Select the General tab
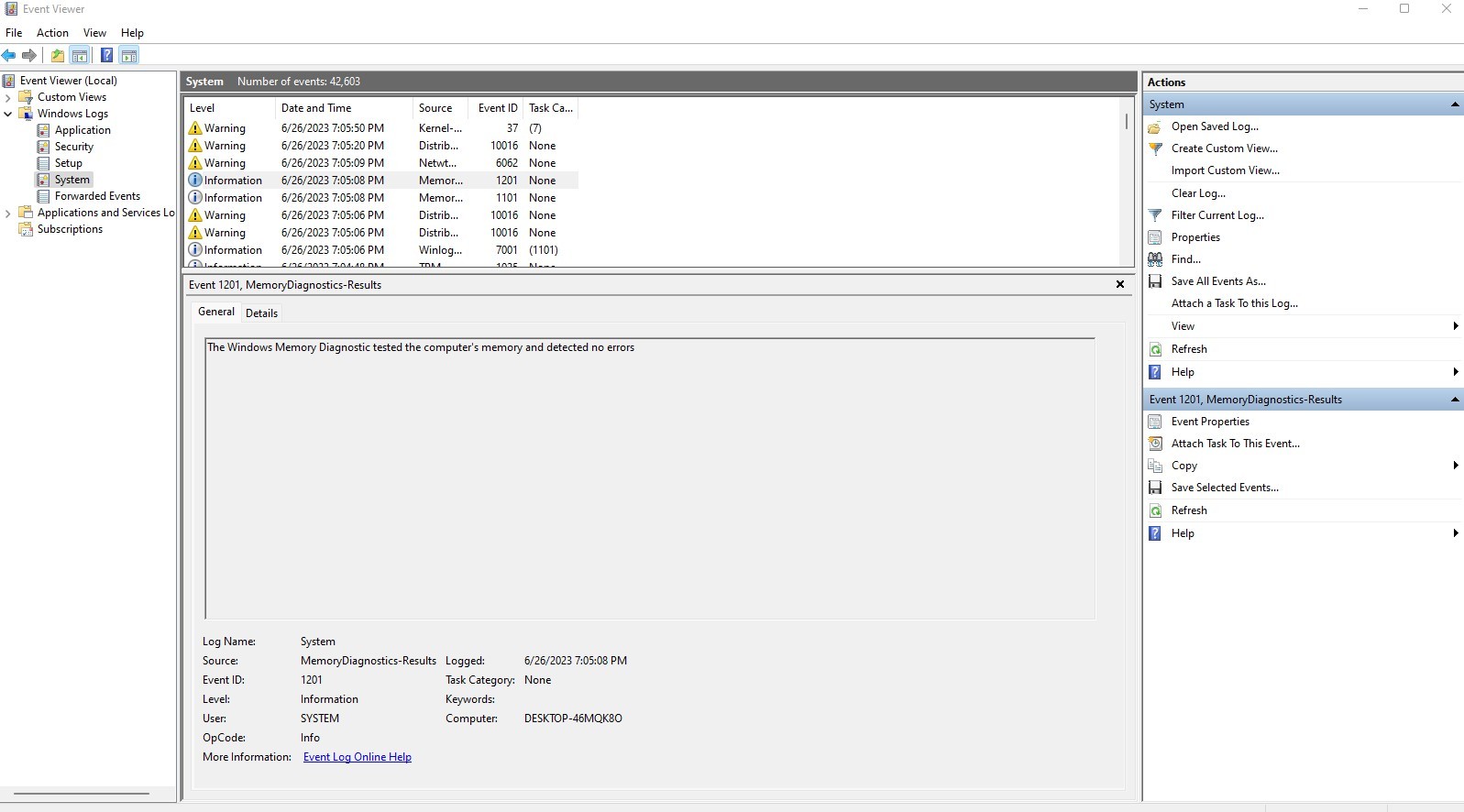This screenshot has height=812, width=1464. coord(216,312)
